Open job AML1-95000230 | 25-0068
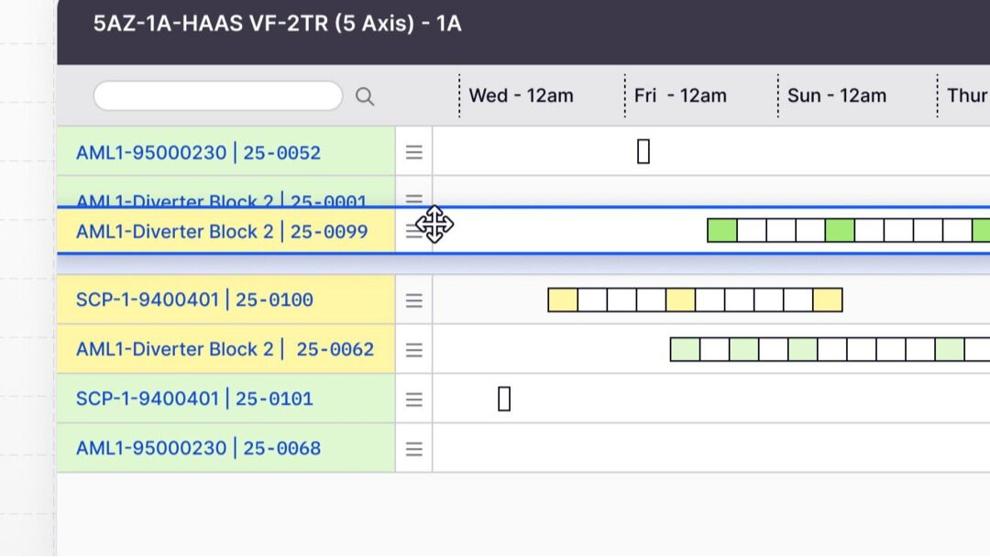This screenshot has height=557, width=990. 198,448
